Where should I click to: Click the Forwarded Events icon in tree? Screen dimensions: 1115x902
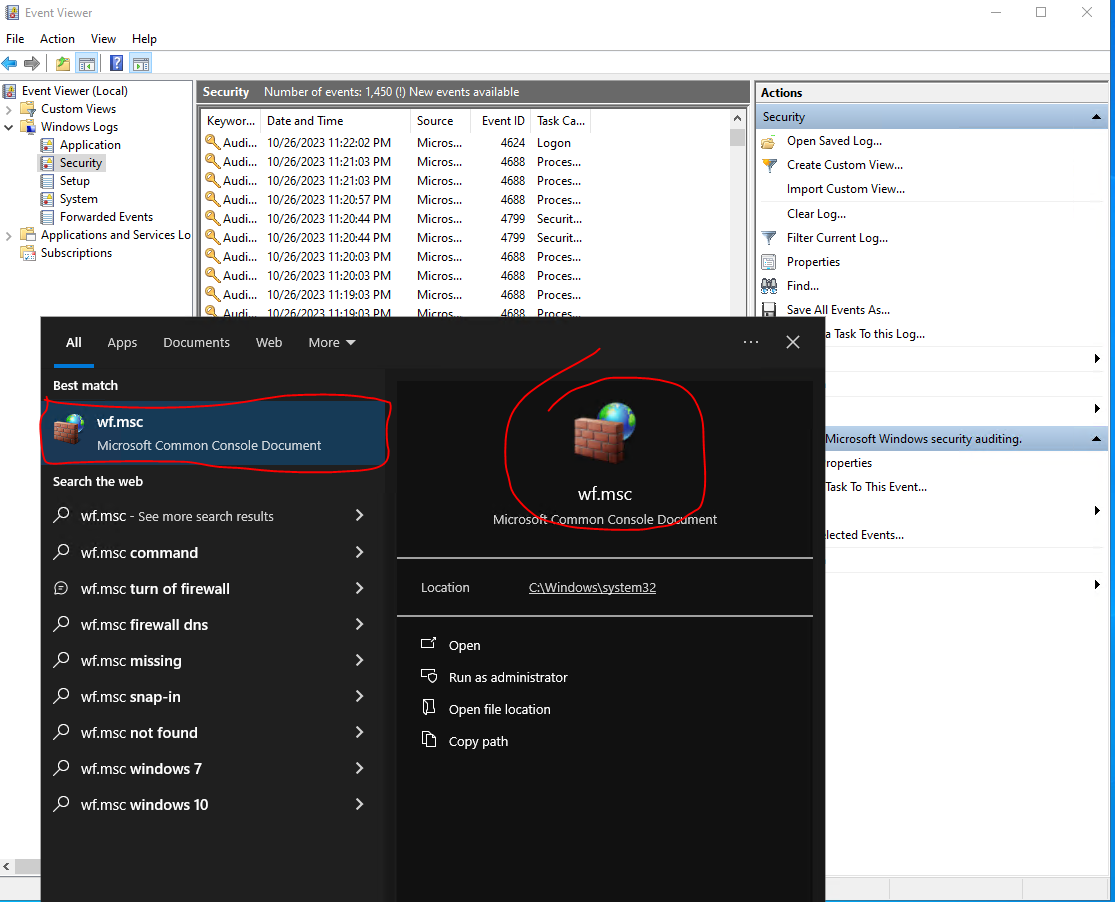(48, 217)
